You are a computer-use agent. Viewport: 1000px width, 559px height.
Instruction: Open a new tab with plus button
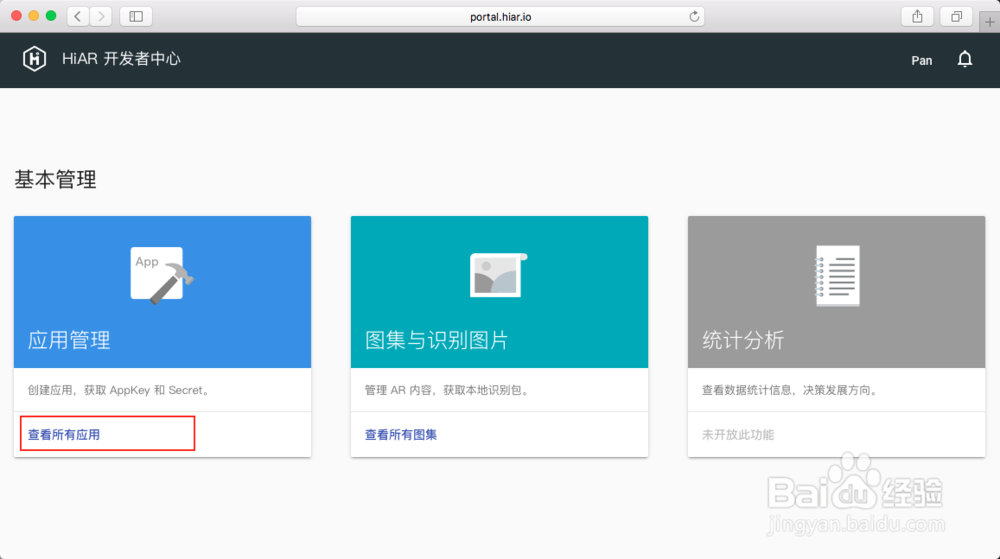(989, 22)
